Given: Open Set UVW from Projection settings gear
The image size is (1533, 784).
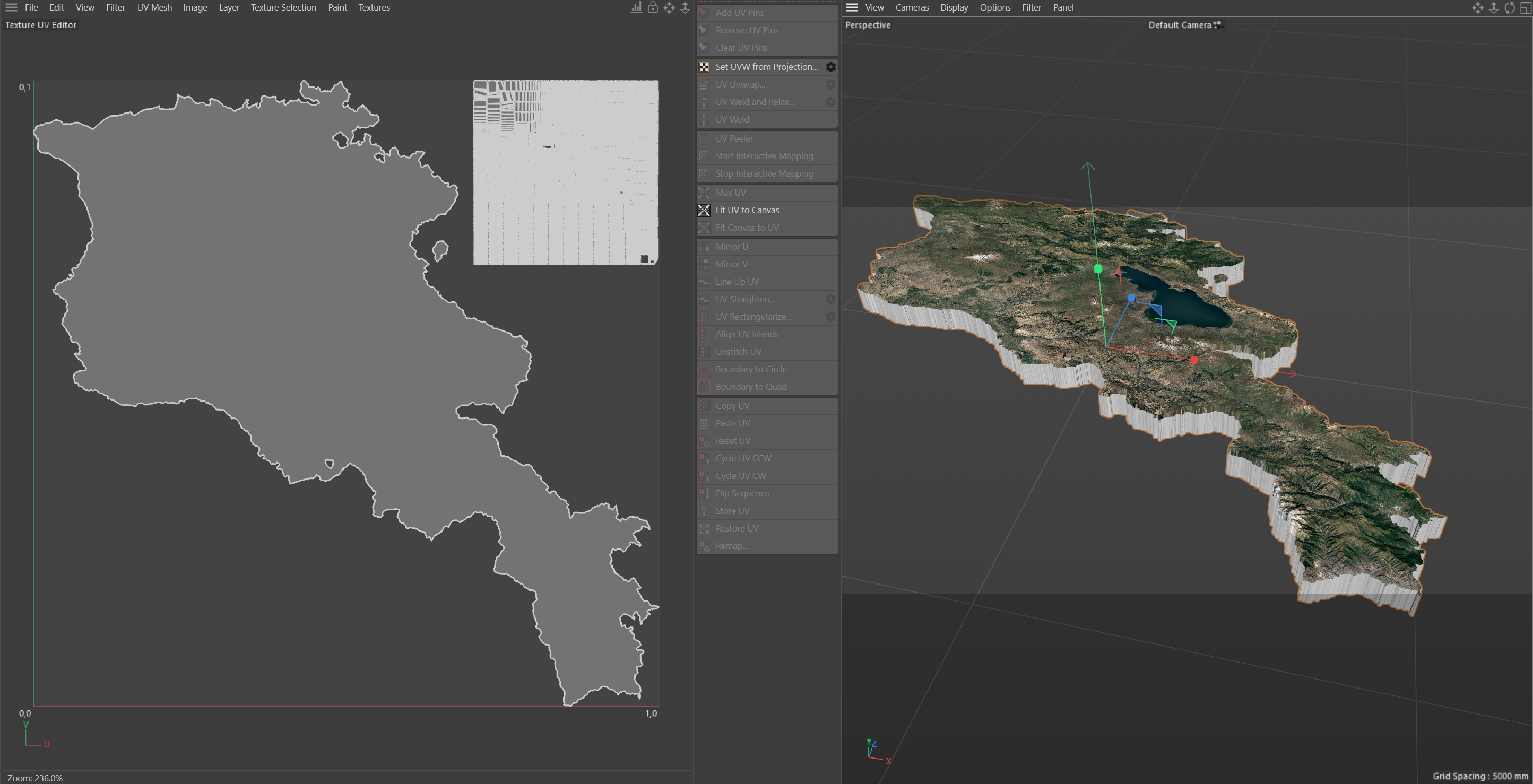Looking at the screenshot, I should click(x=830, y=67).
